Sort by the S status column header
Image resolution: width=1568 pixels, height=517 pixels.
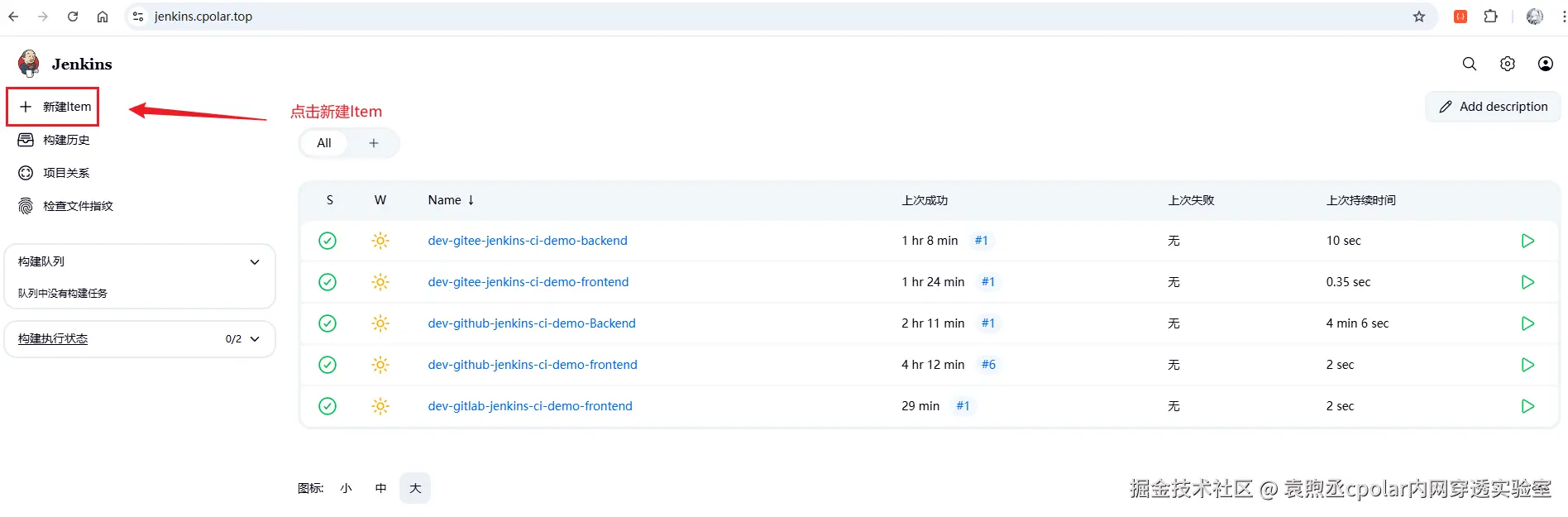(x=330, y=200)
